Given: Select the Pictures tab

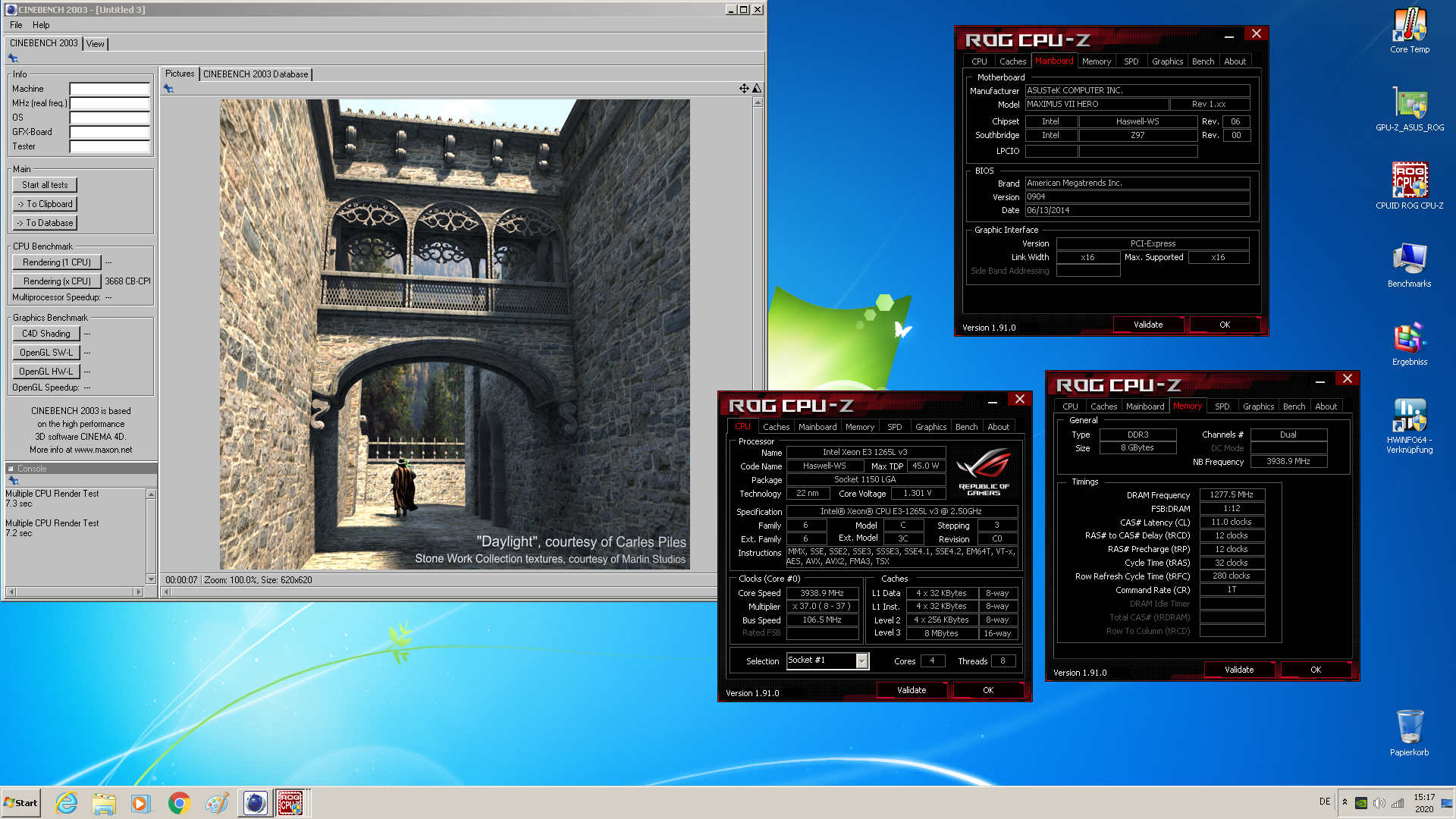Looking at the screenshot, I should 180,74.
